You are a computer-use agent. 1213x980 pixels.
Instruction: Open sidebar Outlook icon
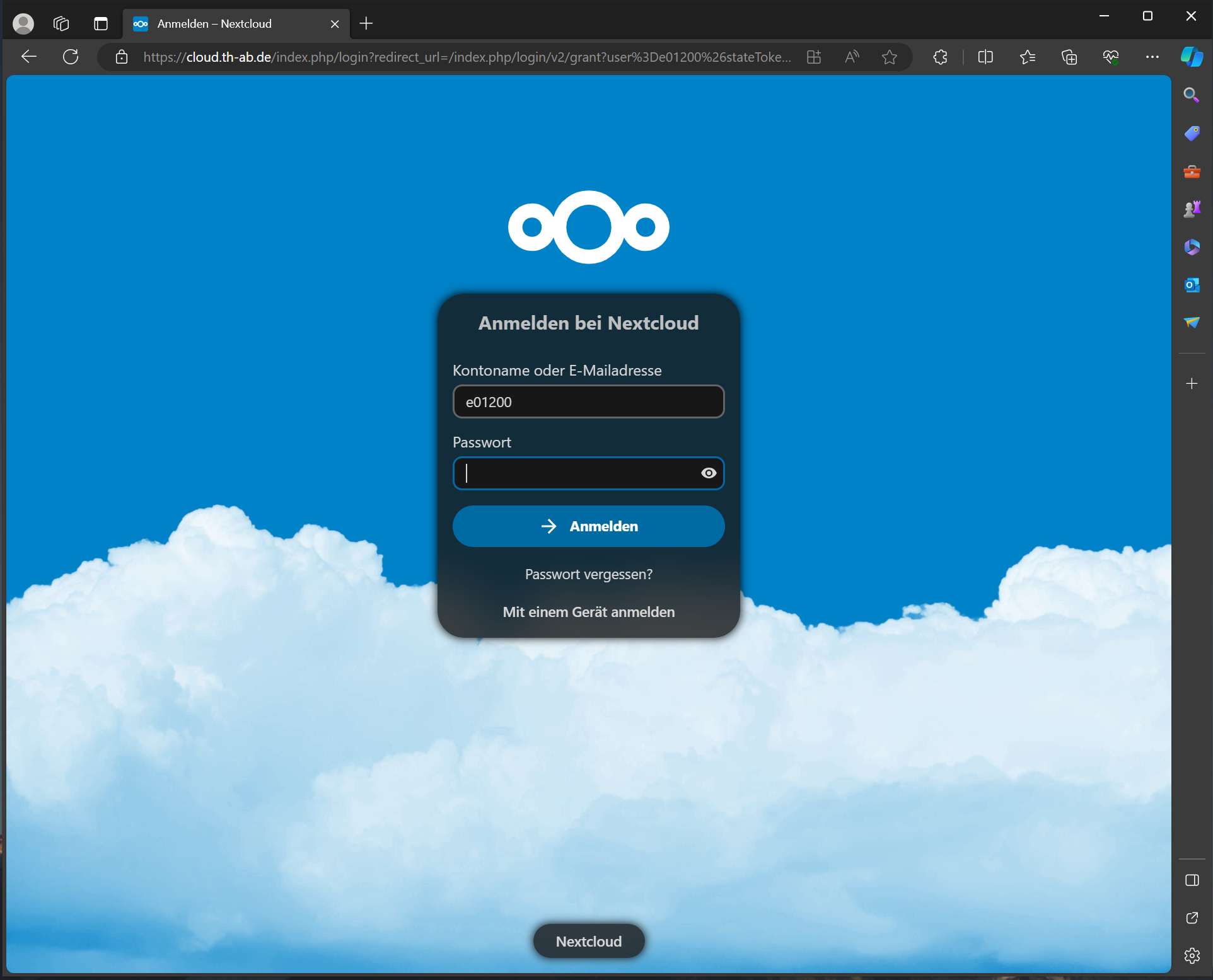click(1192, 285)
